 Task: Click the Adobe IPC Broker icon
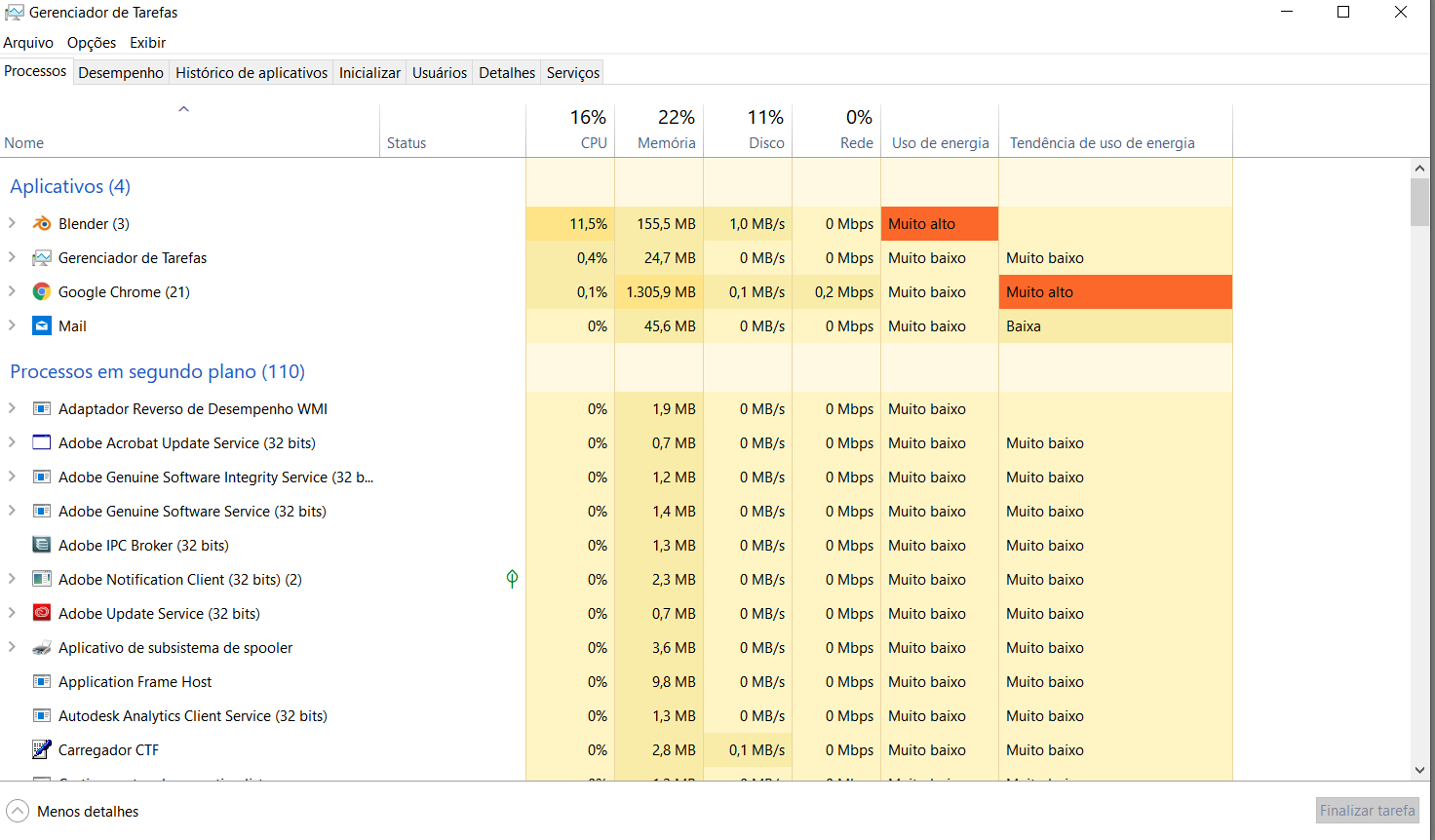(x=41, y=545)
